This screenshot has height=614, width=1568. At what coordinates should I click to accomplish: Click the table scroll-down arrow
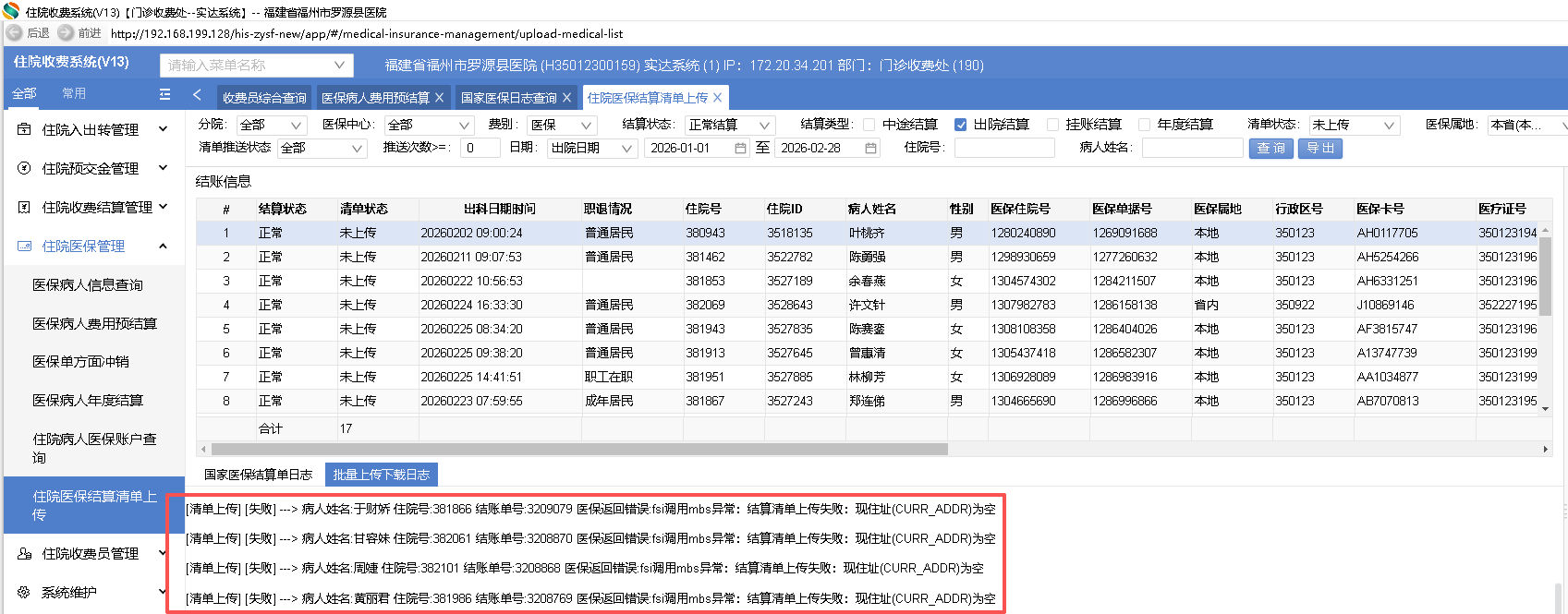(x=1545, y=408)
